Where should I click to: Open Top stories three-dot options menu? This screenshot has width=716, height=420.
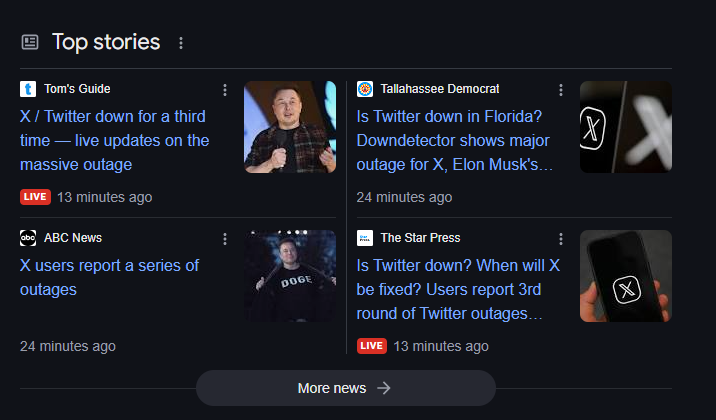pyautogui.click(x=181, y=43)
